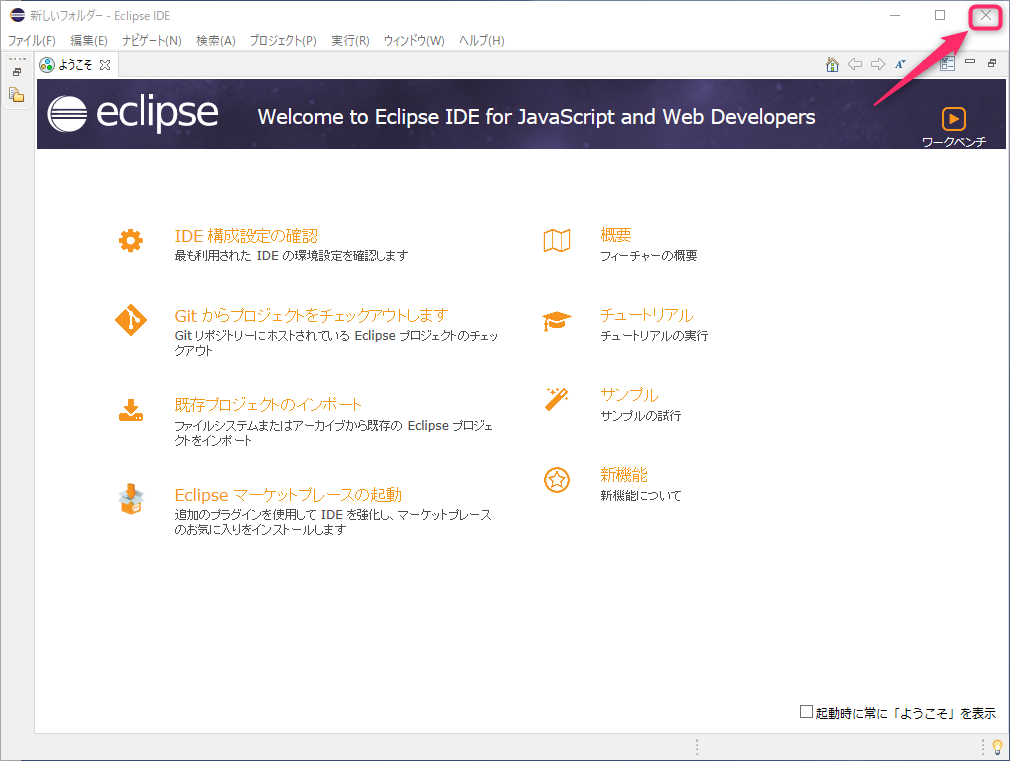The height and width of the screenshot is (761, 1010).
Task: Open the チュートリアル link
Action: [647, 315]
